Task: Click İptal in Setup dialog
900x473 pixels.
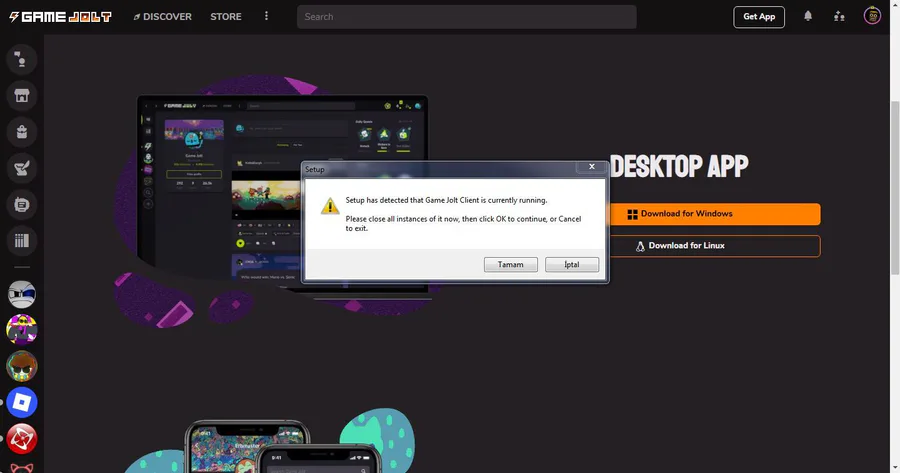Action: pyautogui.click(x=572, y=265)
